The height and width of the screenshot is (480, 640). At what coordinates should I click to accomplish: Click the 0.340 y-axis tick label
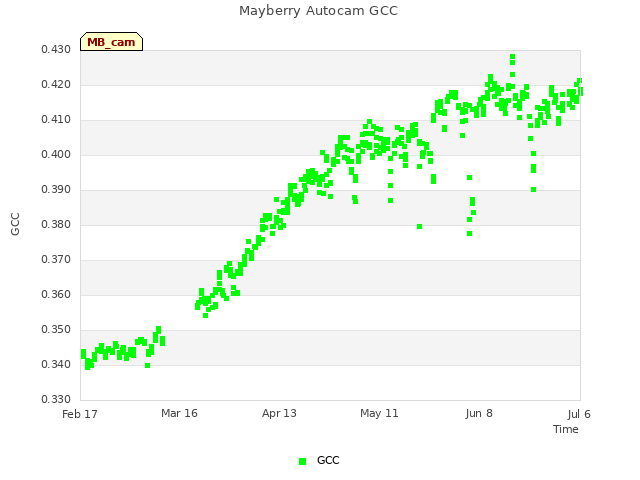[56, 364]
